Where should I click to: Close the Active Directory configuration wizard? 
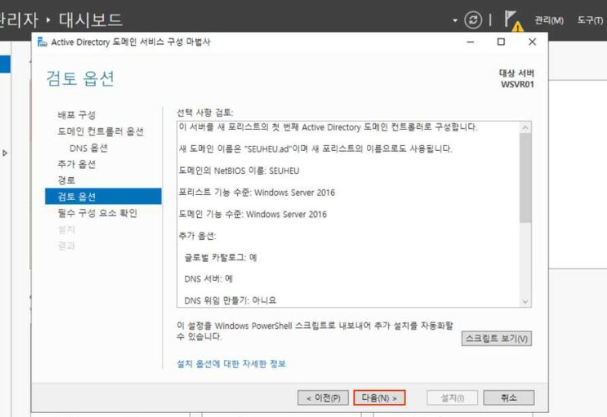pos(532,42)
